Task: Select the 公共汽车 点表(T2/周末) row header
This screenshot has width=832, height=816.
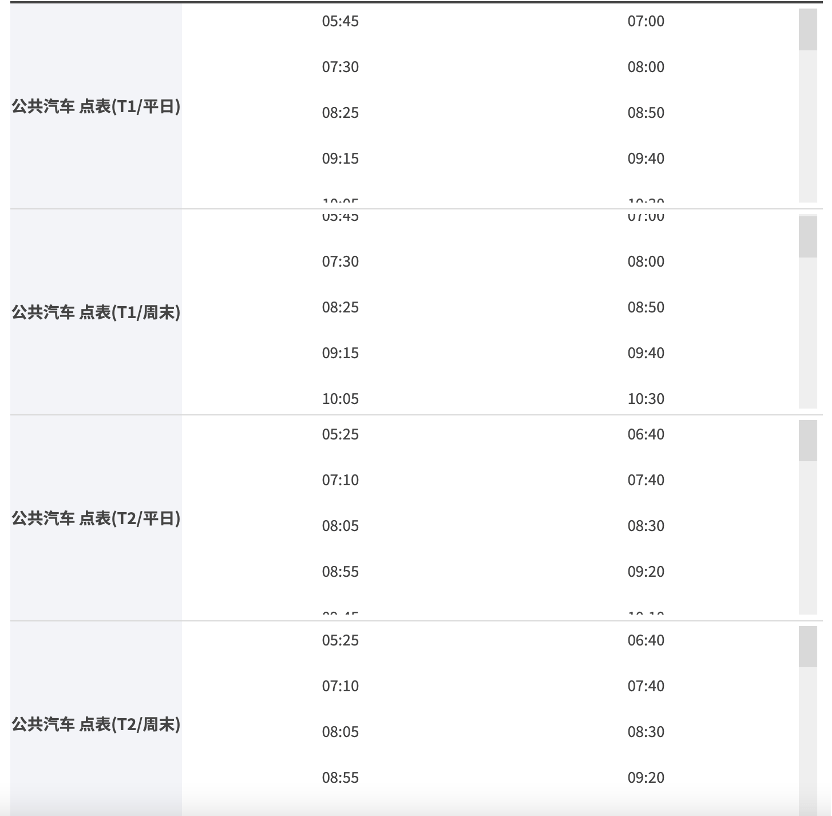Action: 96,724
